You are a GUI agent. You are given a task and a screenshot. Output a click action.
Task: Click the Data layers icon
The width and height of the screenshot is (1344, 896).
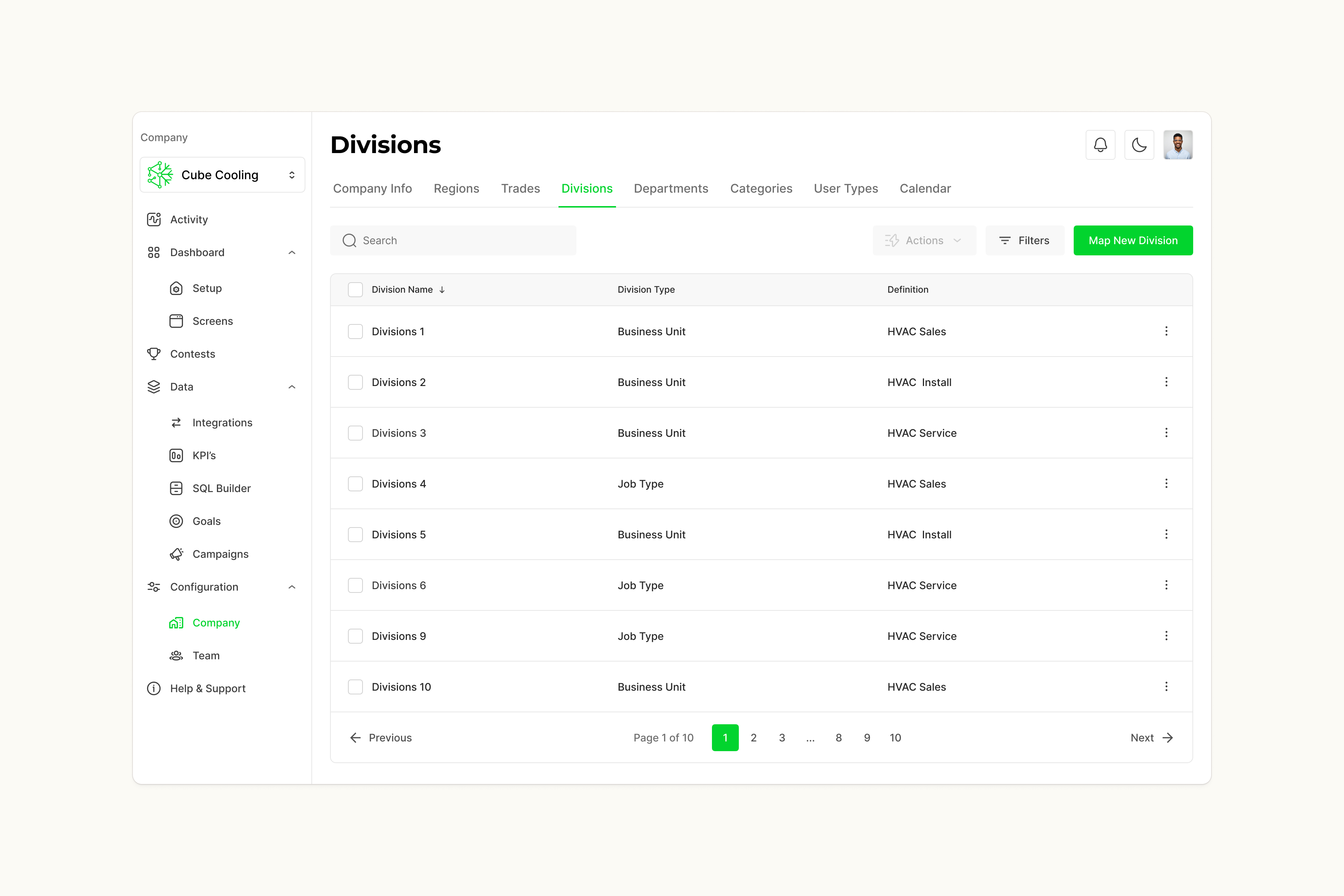pyautogui.click(x=154, y=387)
